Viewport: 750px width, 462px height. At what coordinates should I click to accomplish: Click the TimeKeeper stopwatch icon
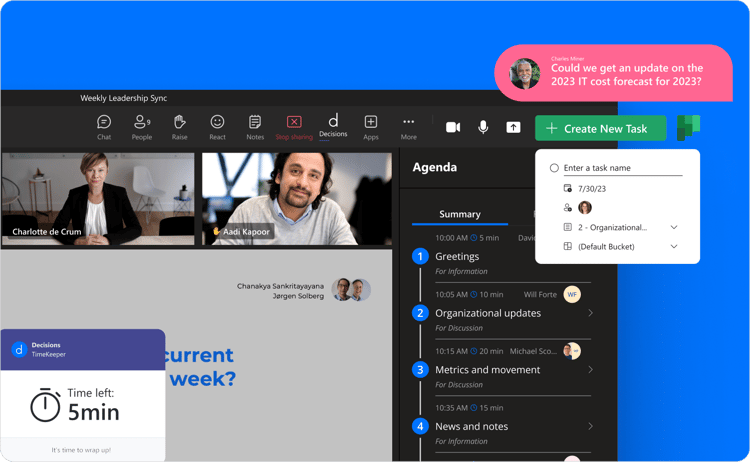(x=45, y=405)
